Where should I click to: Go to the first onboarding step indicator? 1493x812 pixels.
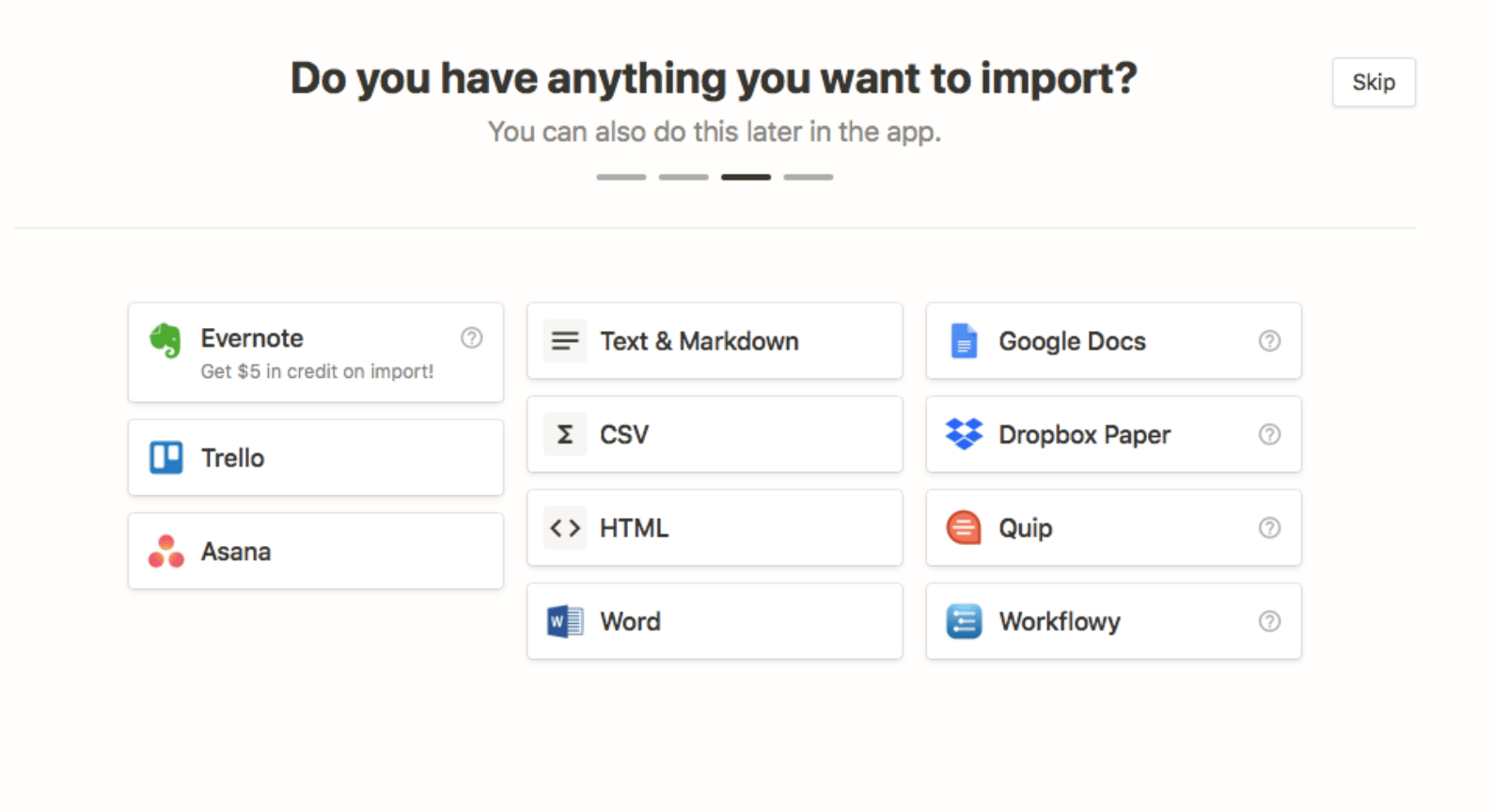pos(621,177)
